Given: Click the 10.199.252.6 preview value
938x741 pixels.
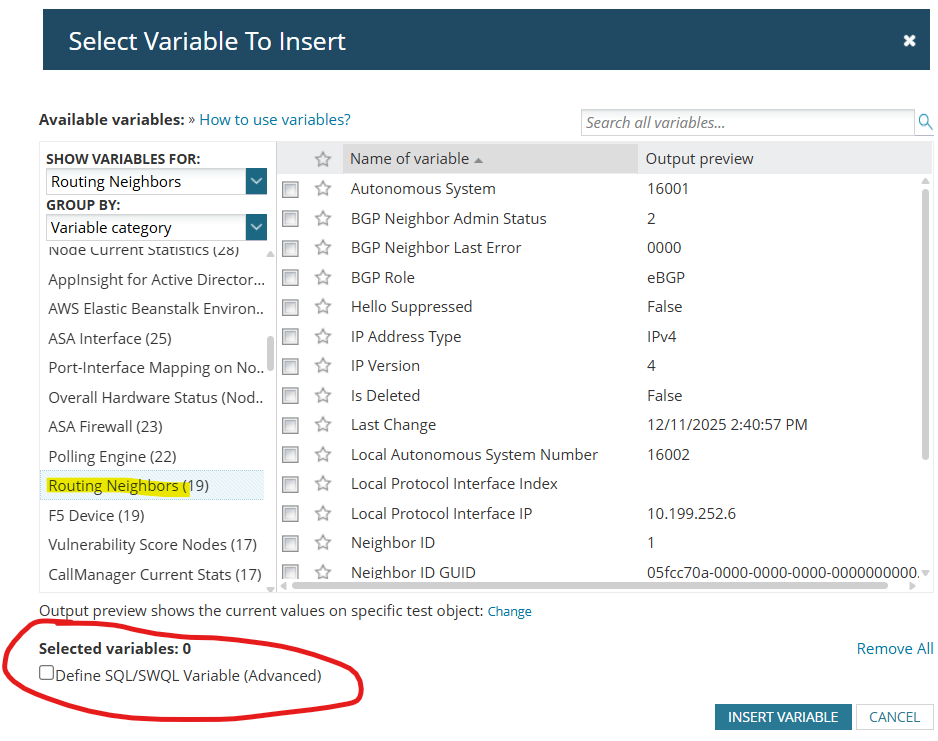Looking at the screenshot, I should tap(691, 513).
